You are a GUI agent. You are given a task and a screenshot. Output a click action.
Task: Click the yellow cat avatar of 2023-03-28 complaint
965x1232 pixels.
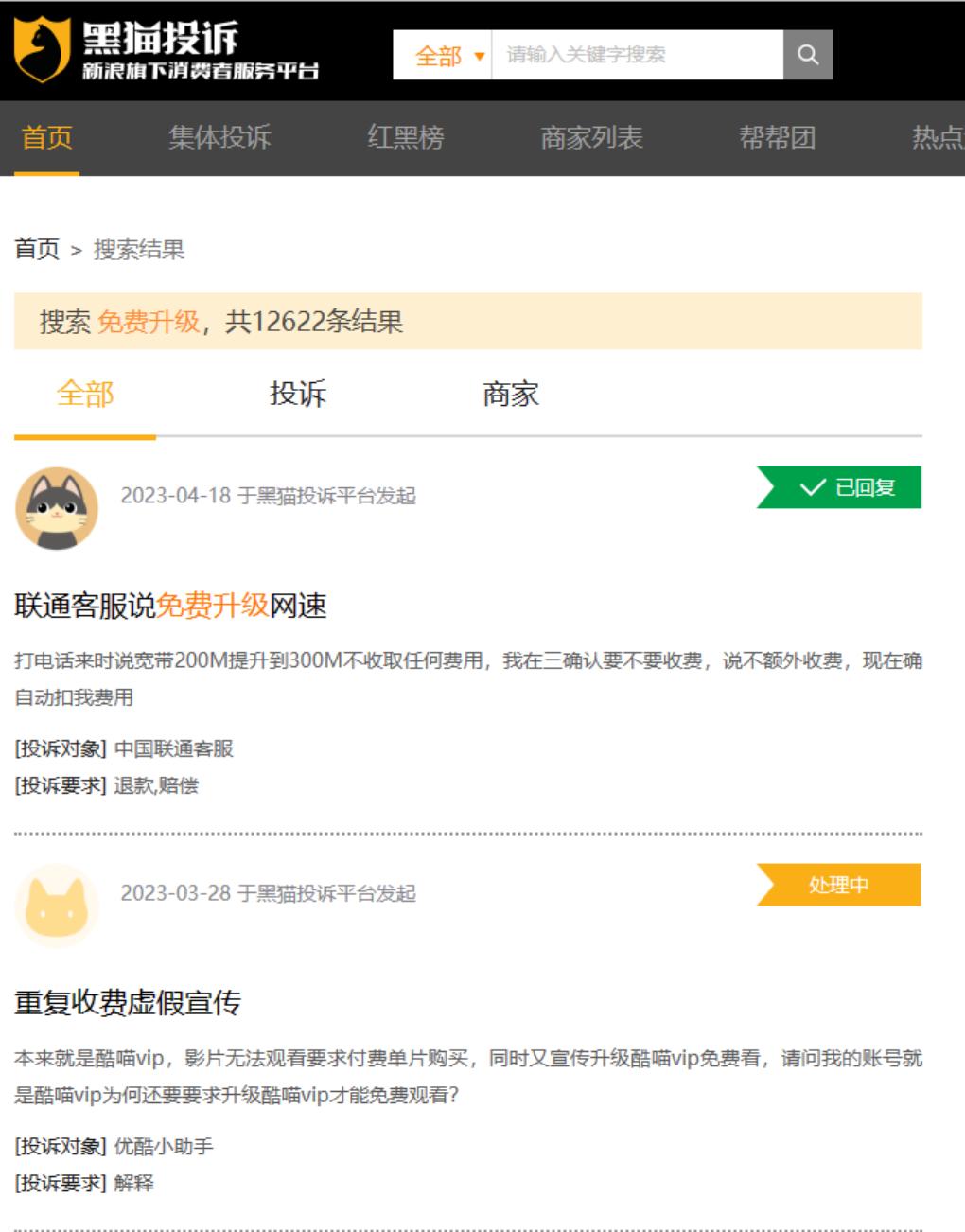(x=57, y=906)
